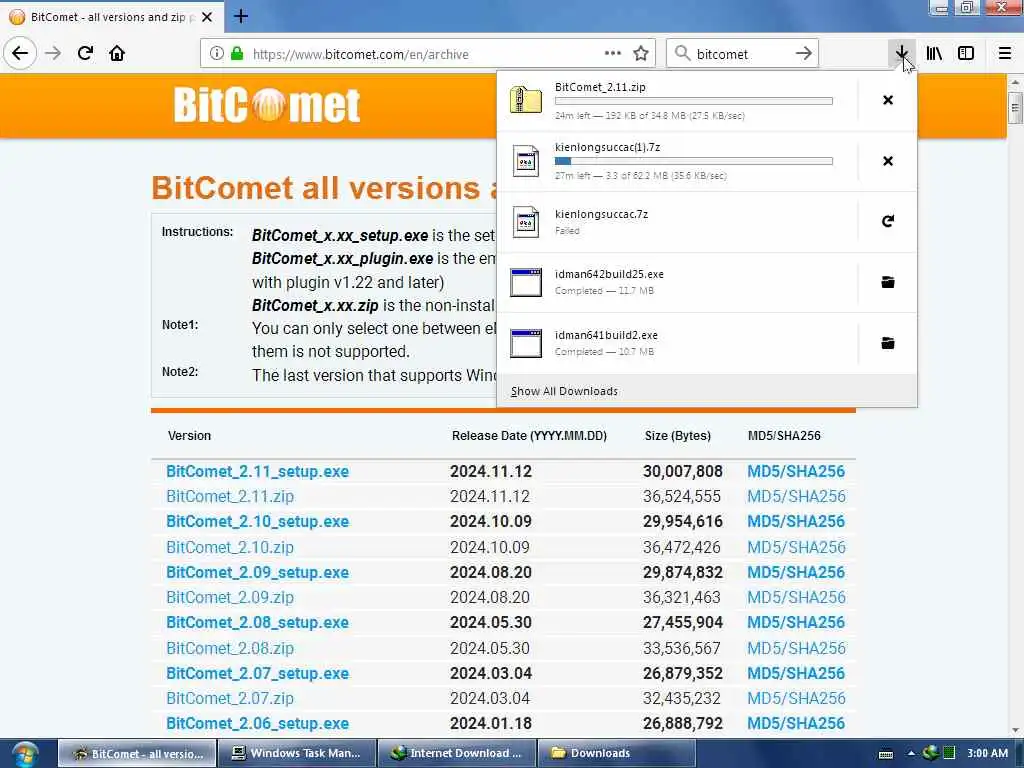This screenshot has height=768, width=1024.
Task: Download BitComet_2.06_setup.exe
Action: point(257,723)
